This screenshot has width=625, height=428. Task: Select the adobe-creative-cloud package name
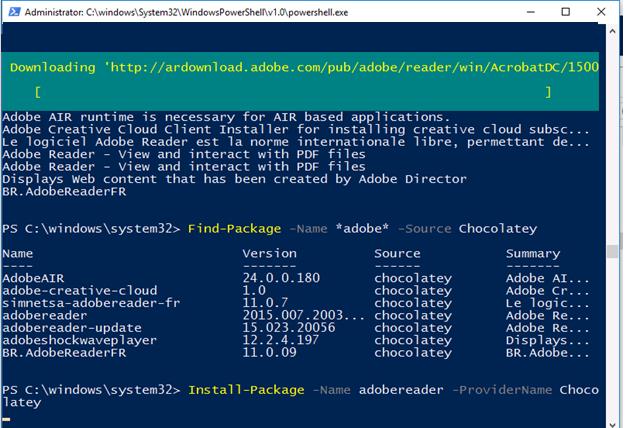(80, 291)
